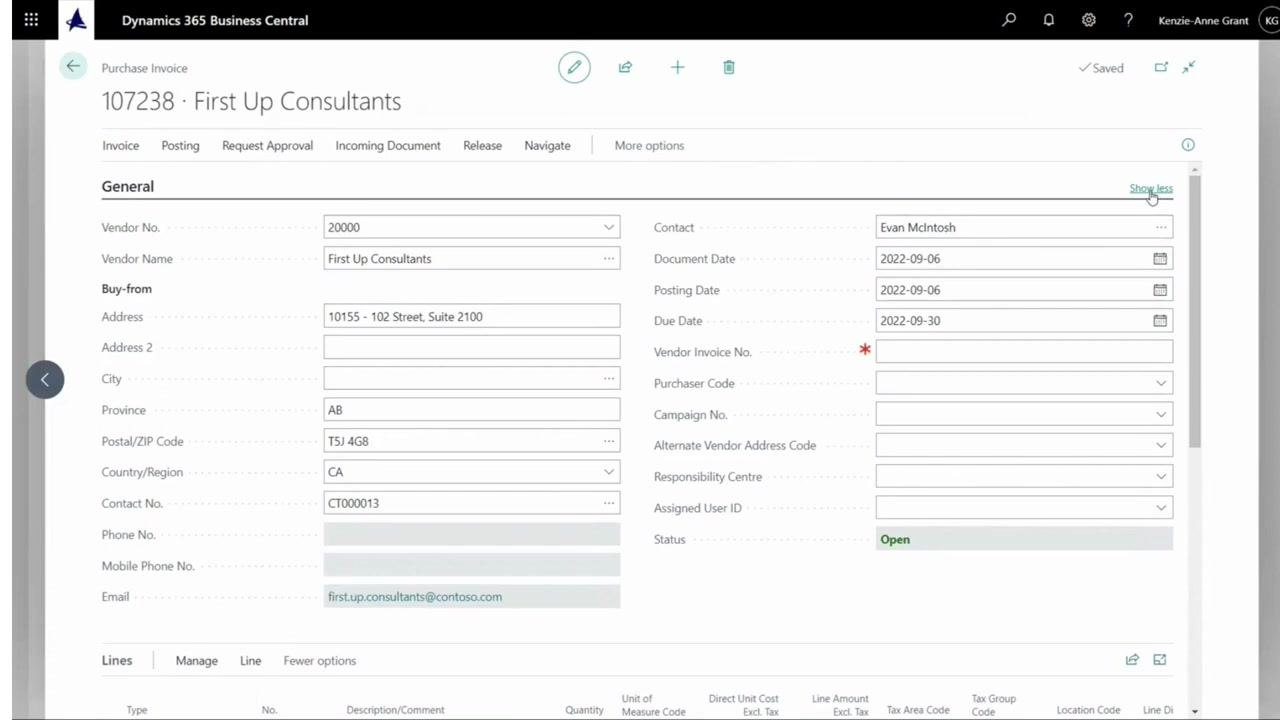Screen dimensions: 1280x720
Task: Open the Navigate menu
Action: (547, 146)
